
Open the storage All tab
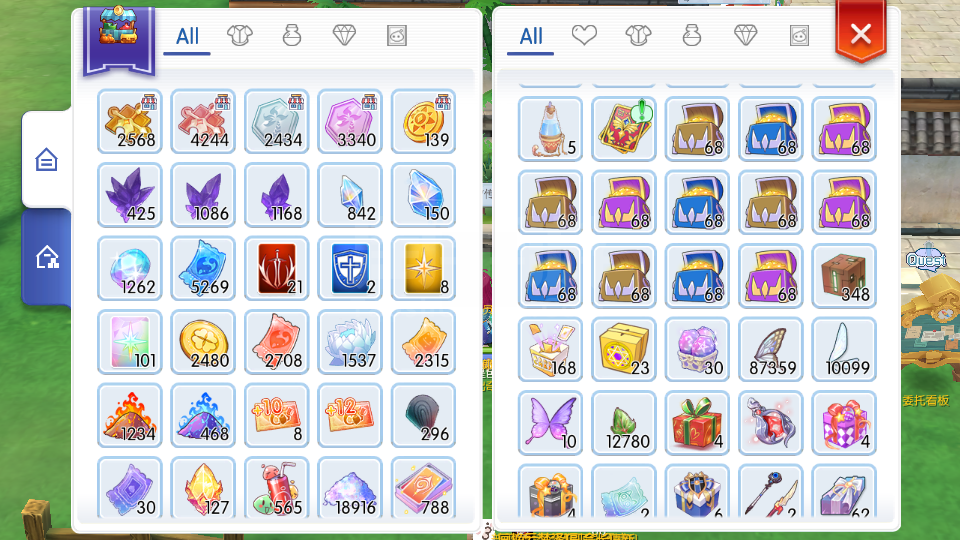click(187, 36)
